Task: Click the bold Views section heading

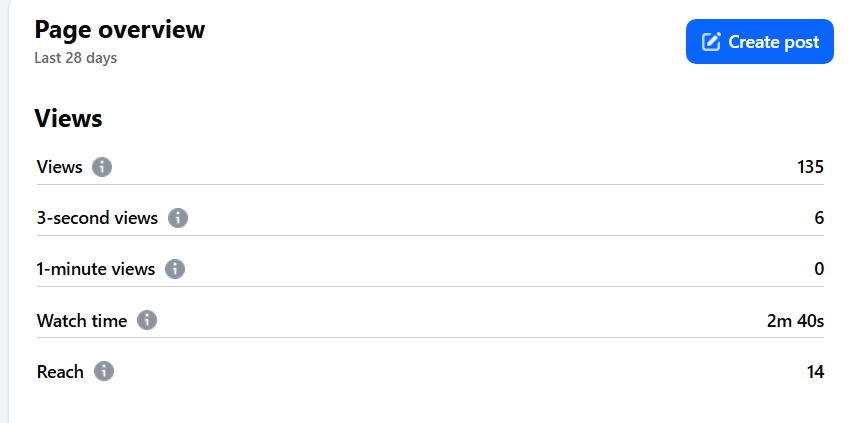Action: click(68, 118)
